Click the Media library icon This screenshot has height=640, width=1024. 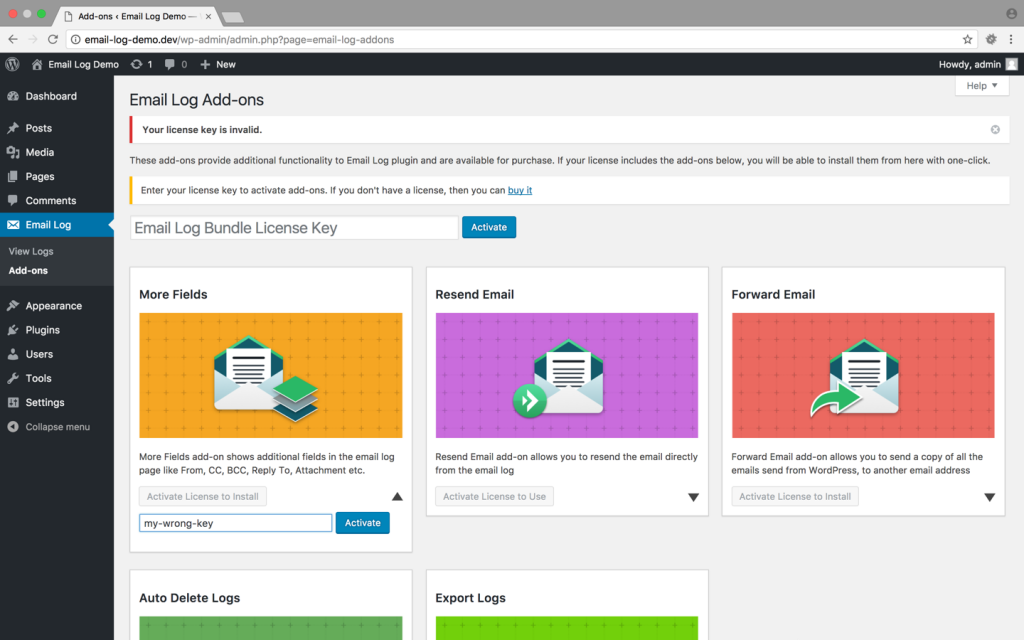click(13, 152)
